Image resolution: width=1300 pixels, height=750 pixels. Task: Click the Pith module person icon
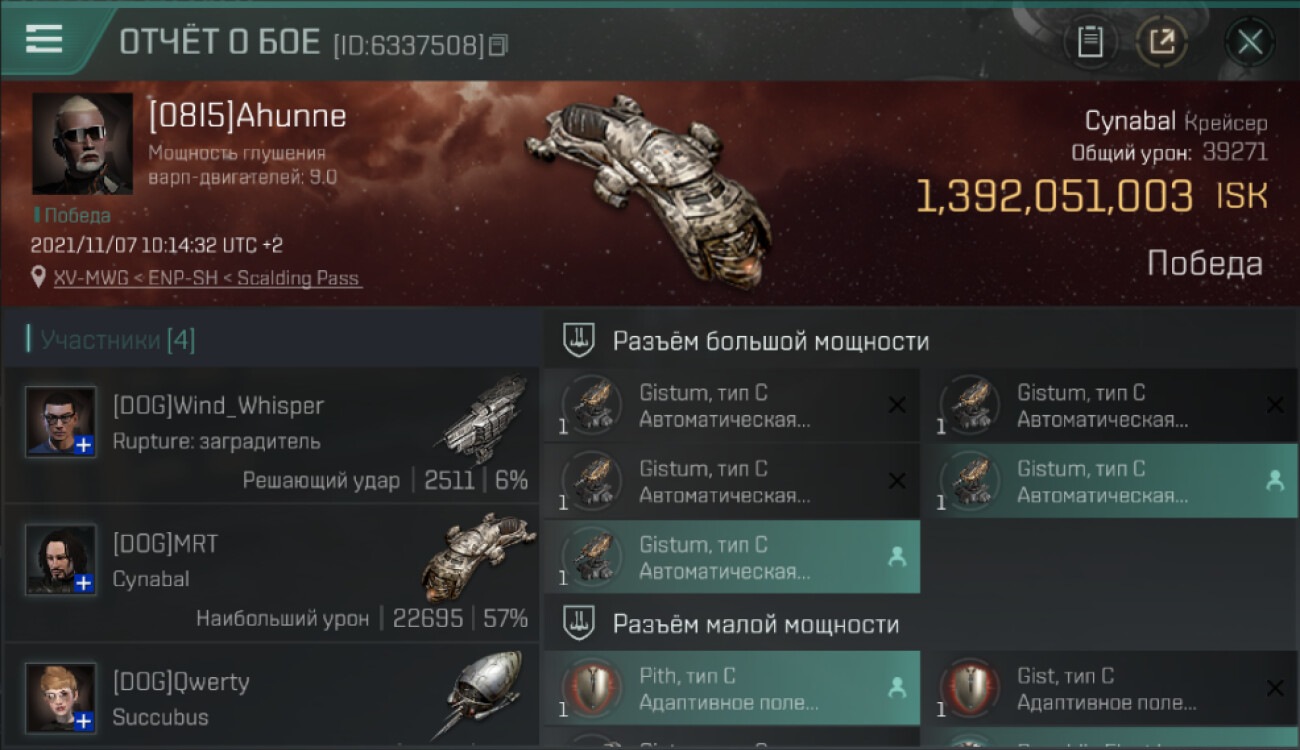(x=897, y=688)
